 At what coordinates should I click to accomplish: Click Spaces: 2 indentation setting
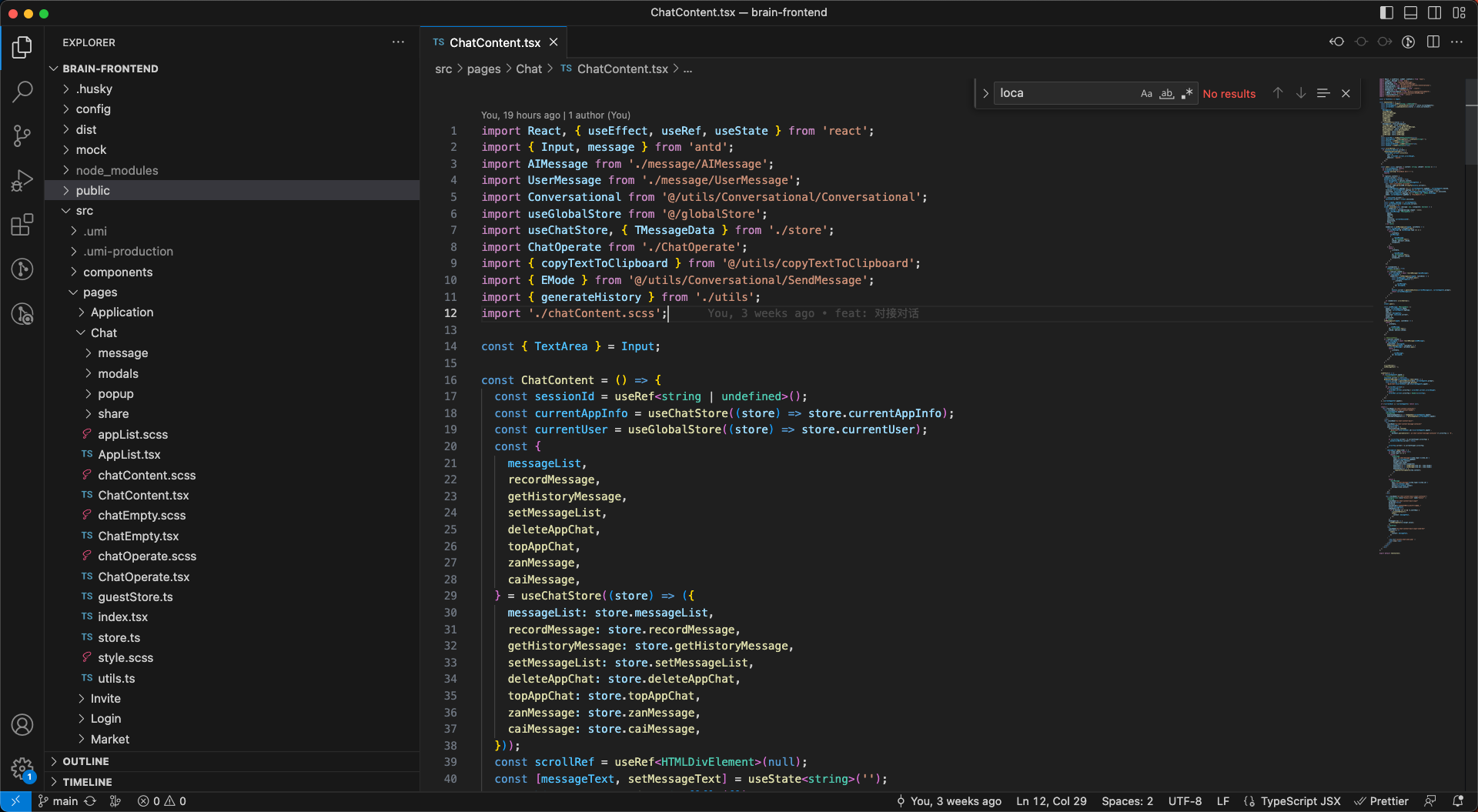click(1127, 801)
